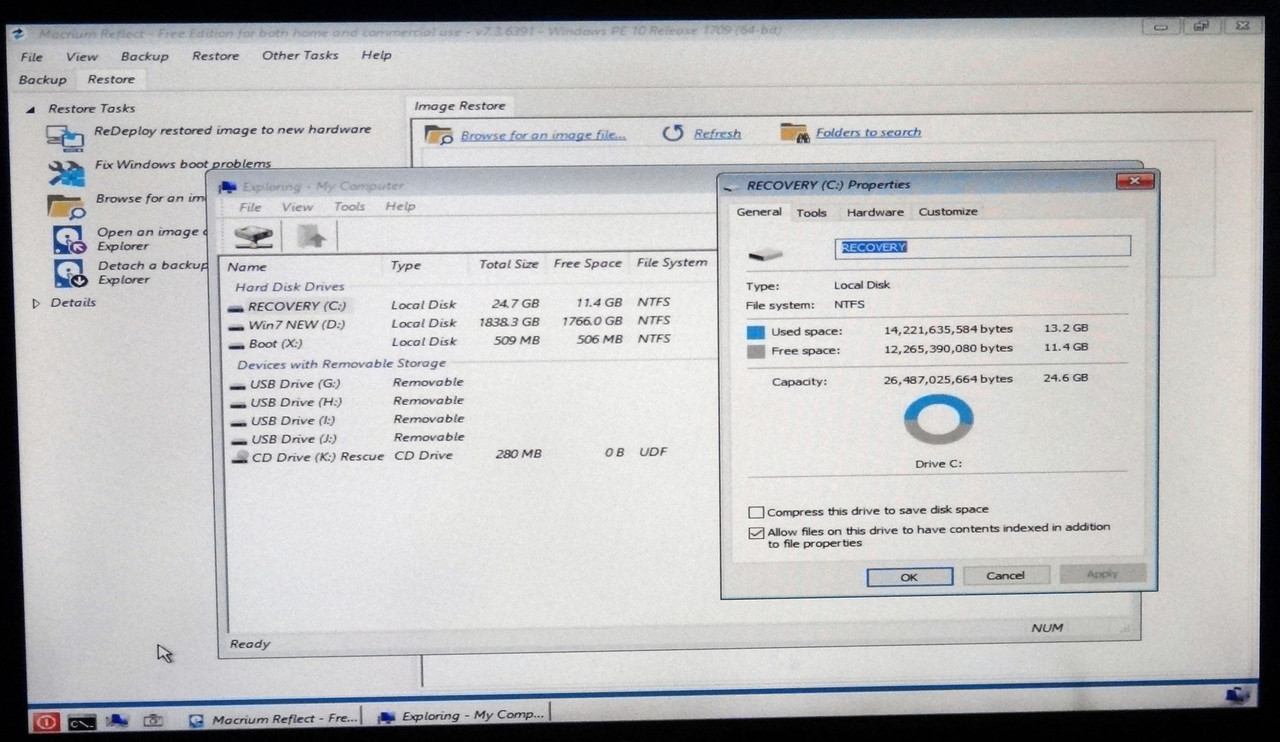Screen dimensions: 1280x742
Task: Click the Folders to search icon
Action: pyautogui.click(x=794, y=132)
